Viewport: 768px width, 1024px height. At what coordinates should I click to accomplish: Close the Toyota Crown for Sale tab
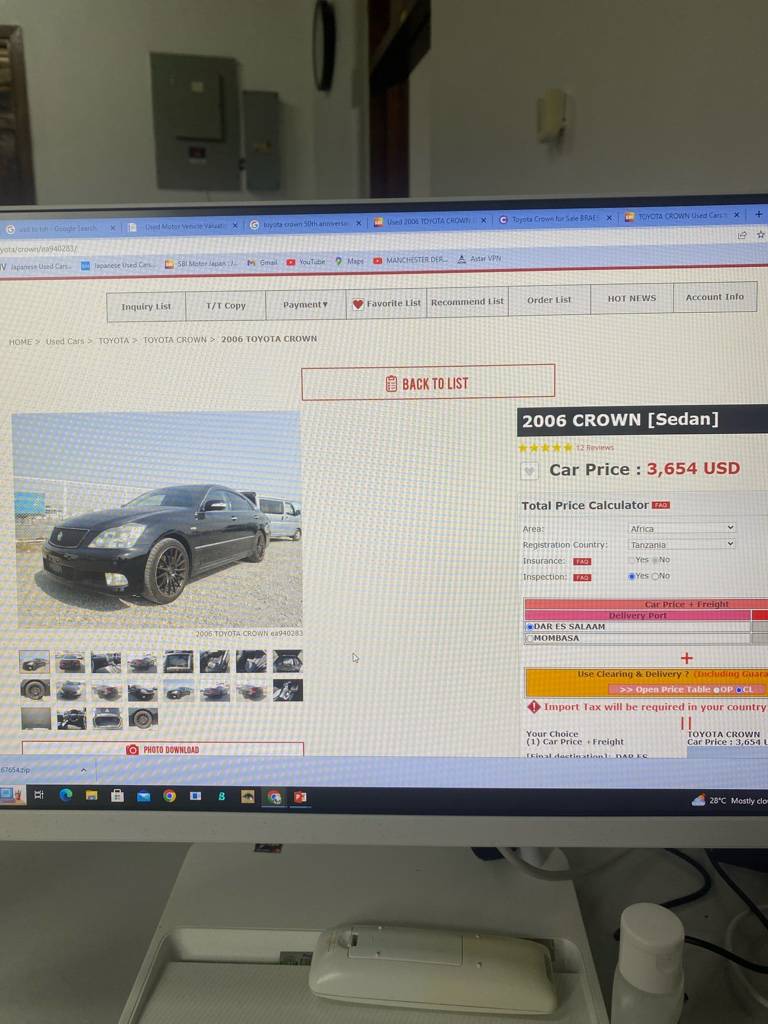click(x=609, y=217)
